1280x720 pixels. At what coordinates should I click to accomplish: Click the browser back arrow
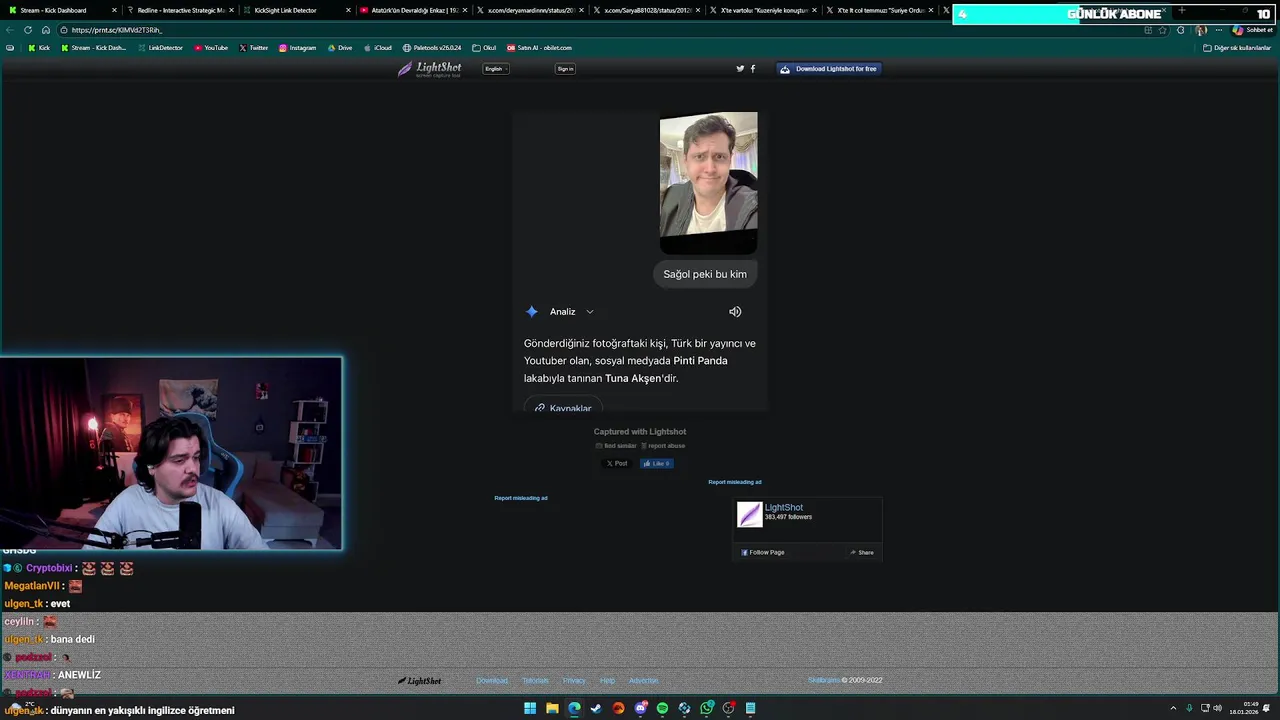click(11, 30)
